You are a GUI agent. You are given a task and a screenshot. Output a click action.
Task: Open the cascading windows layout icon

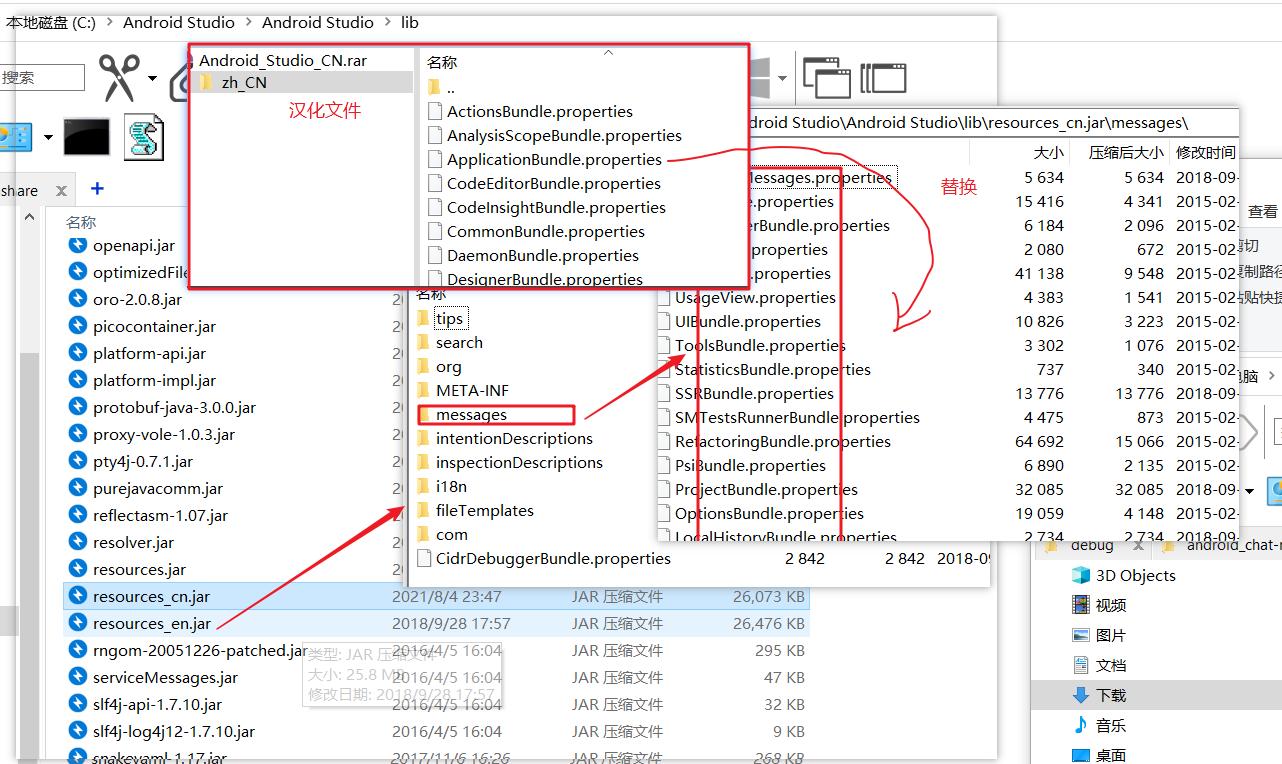(x=826, y=77)
